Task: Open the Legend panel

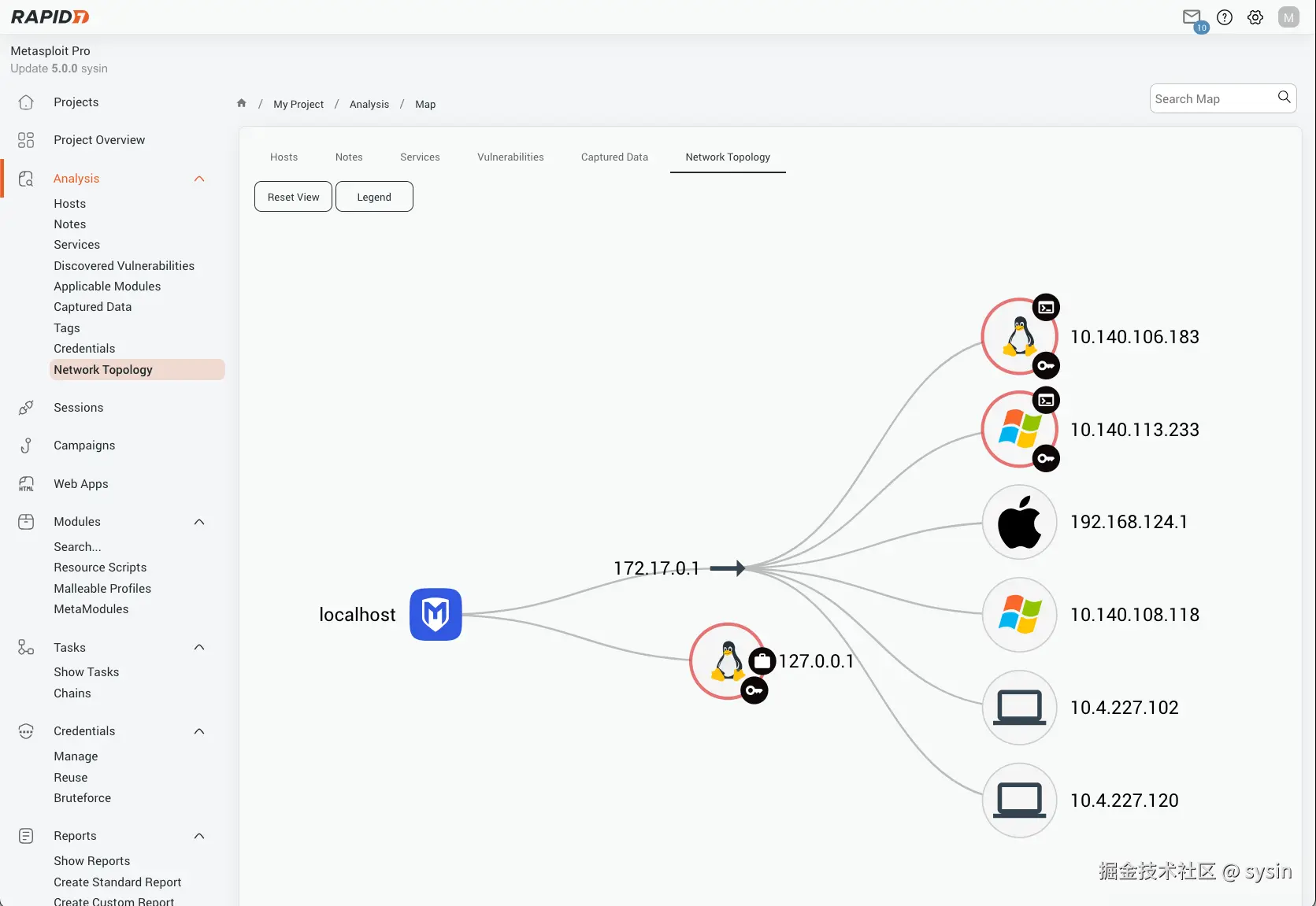Action: coord(374,196)
